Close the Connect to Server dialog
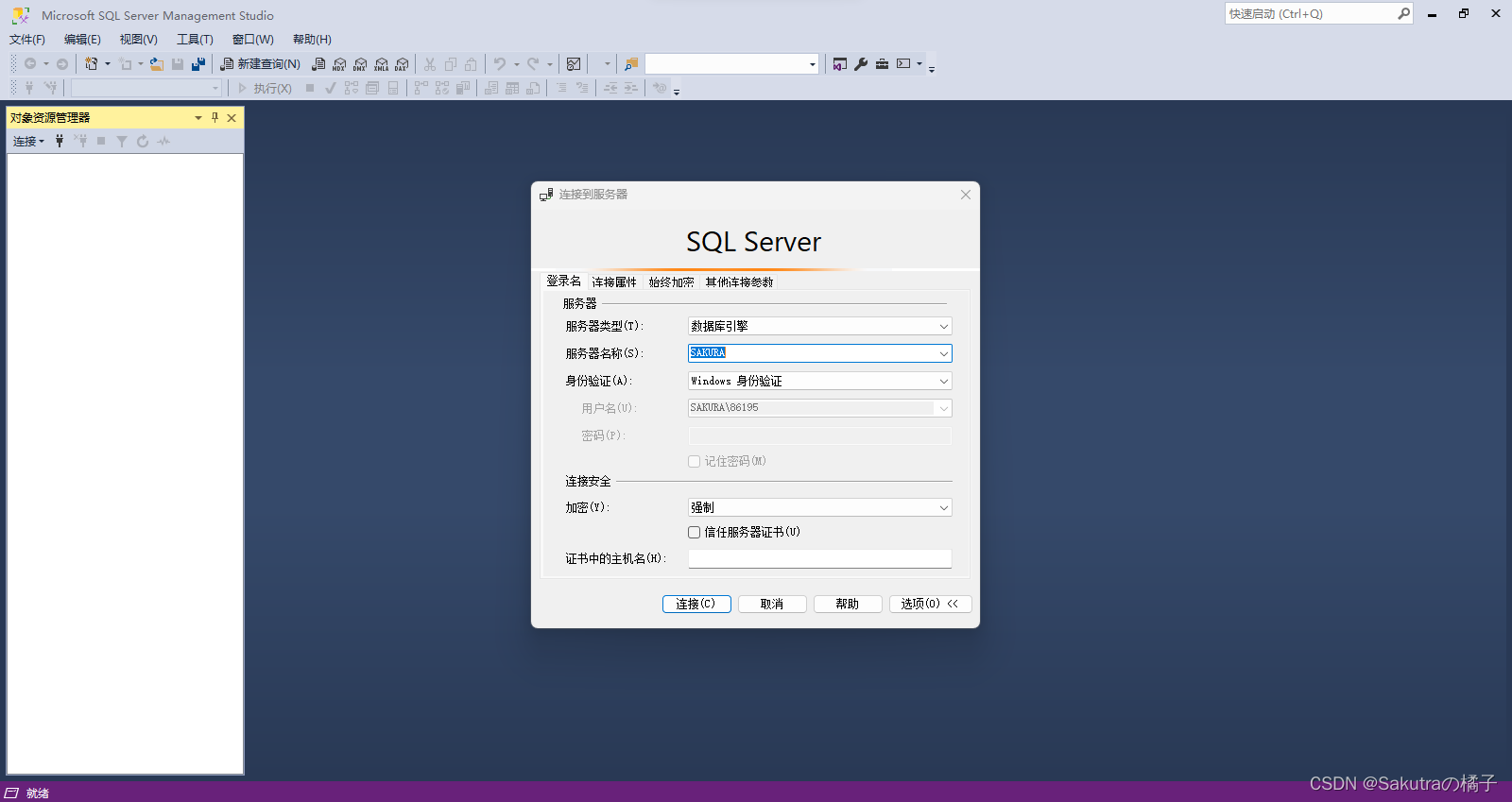 (x=966, y=195)
